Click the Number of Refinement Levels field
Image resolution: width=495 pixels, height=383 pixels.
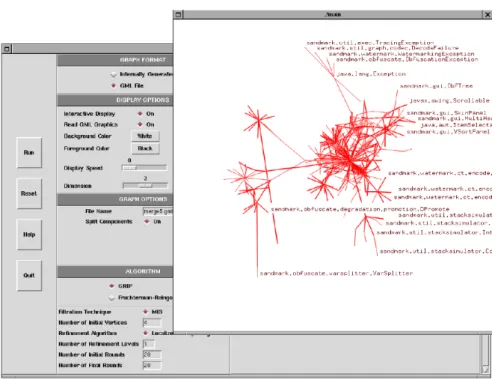coord(149,344)
